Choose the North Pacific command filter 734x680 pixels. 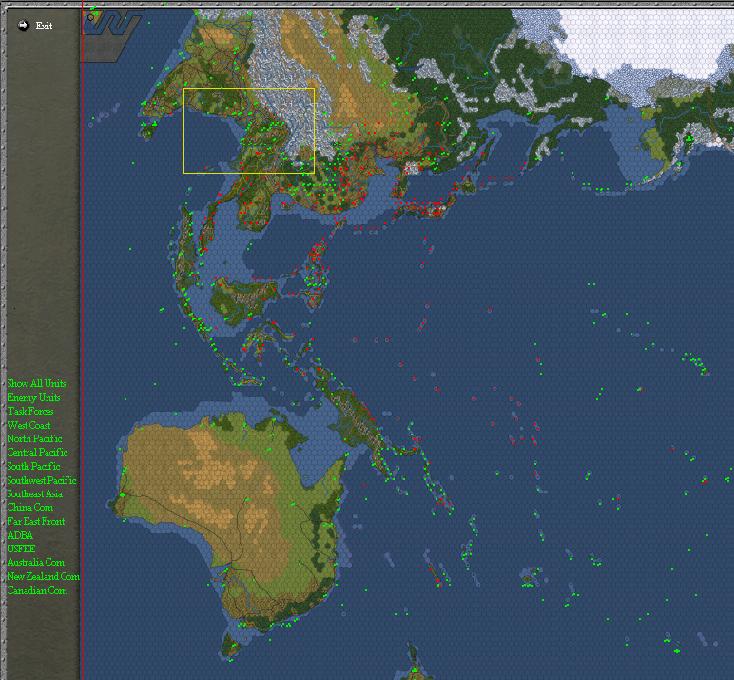click(35, 439)
